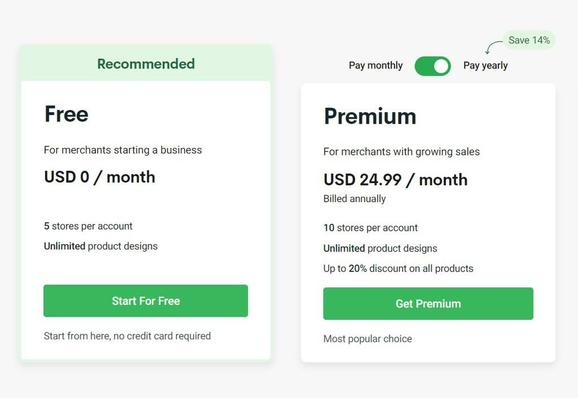The width and height of the screenshot is (578, 398).
Task: Click Up to 20% discount text
Action: tap(398, 268)
